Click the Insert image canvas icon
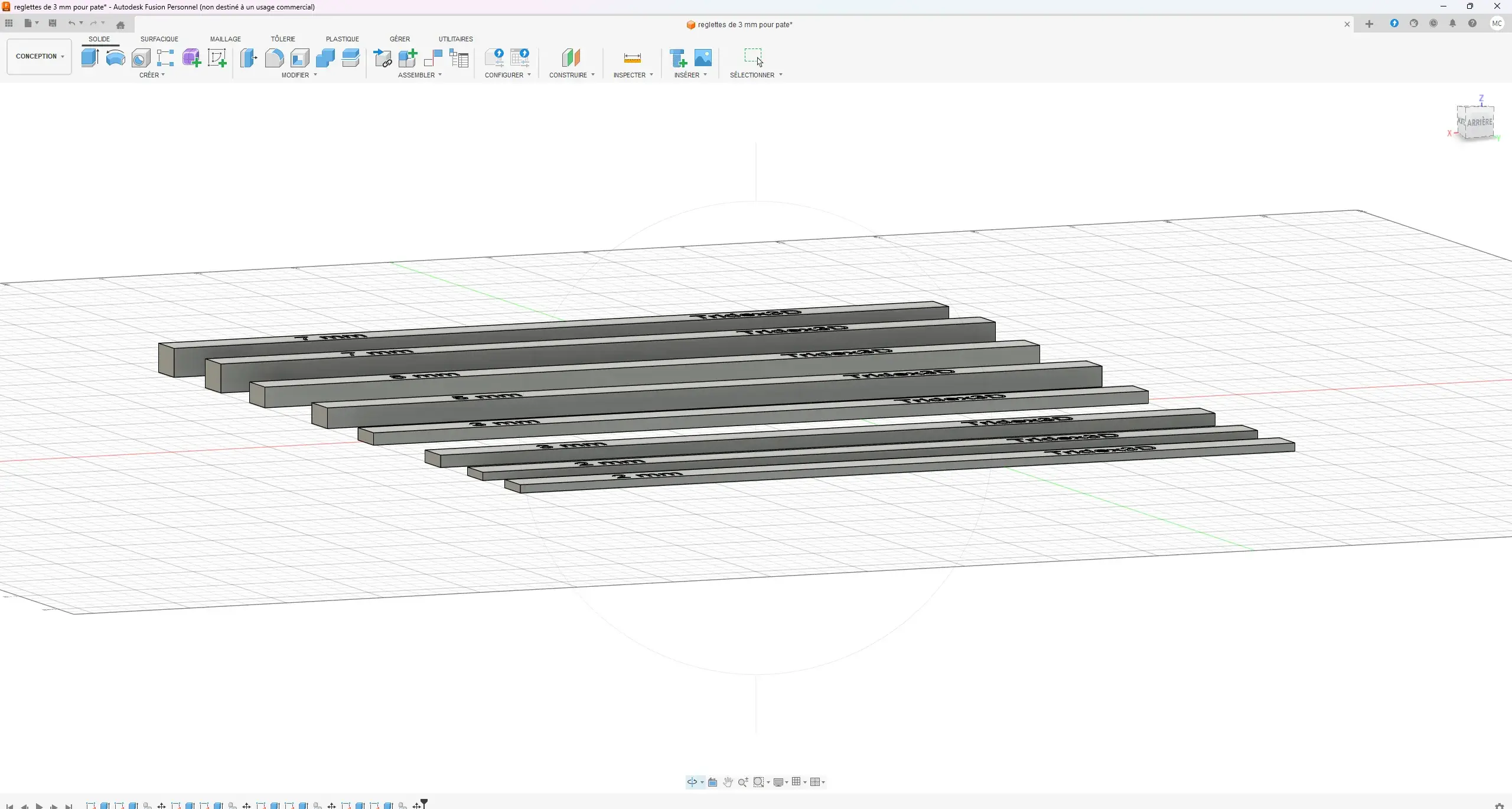The height and width of the screenshot is (809, 1512). pyautogui.click(x=703, y=58)
